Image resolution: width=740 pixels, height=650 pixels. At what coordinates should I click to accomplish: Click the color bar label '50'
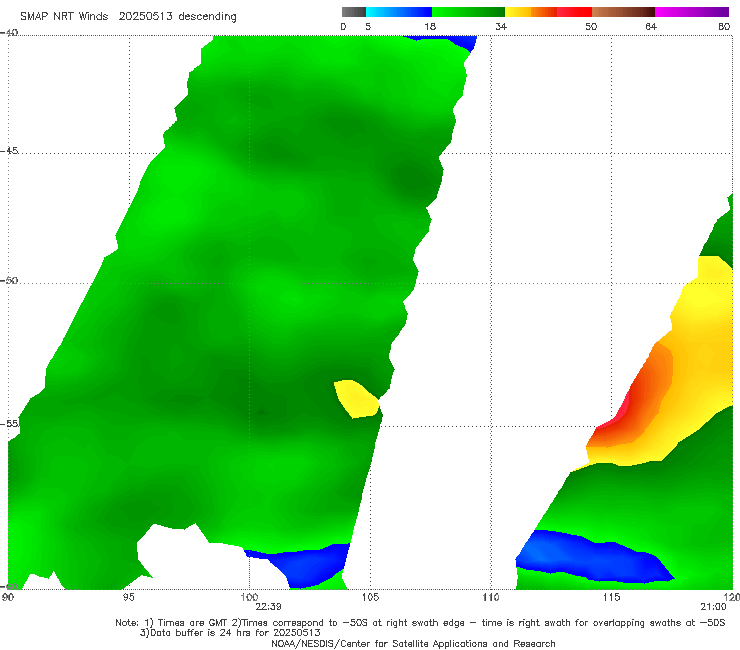591,27
